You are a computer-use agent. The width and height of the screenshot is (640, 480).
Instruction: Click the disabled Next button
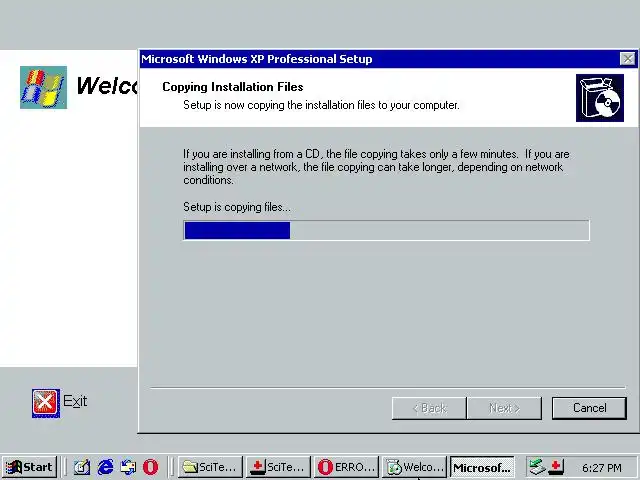click(x=504, y=408)
